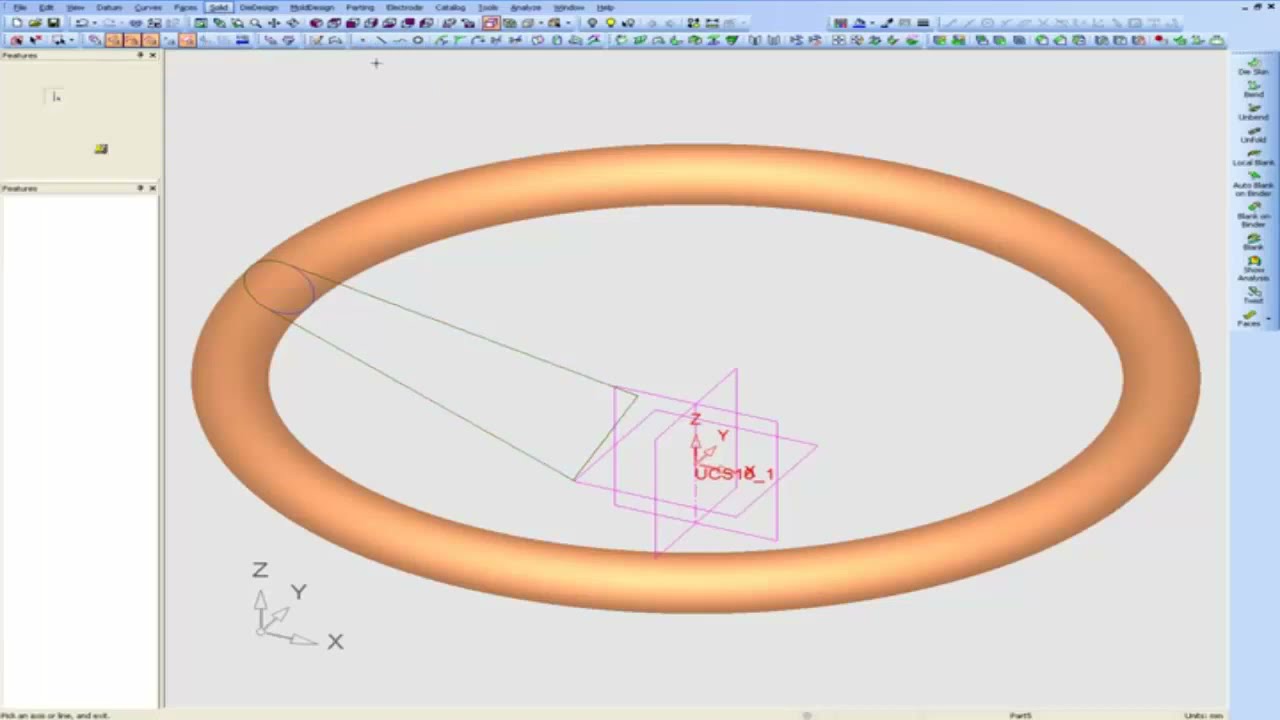The image size is (1280, 720).
Task: Click the Die Skin tool
Action: [1253, 67]
